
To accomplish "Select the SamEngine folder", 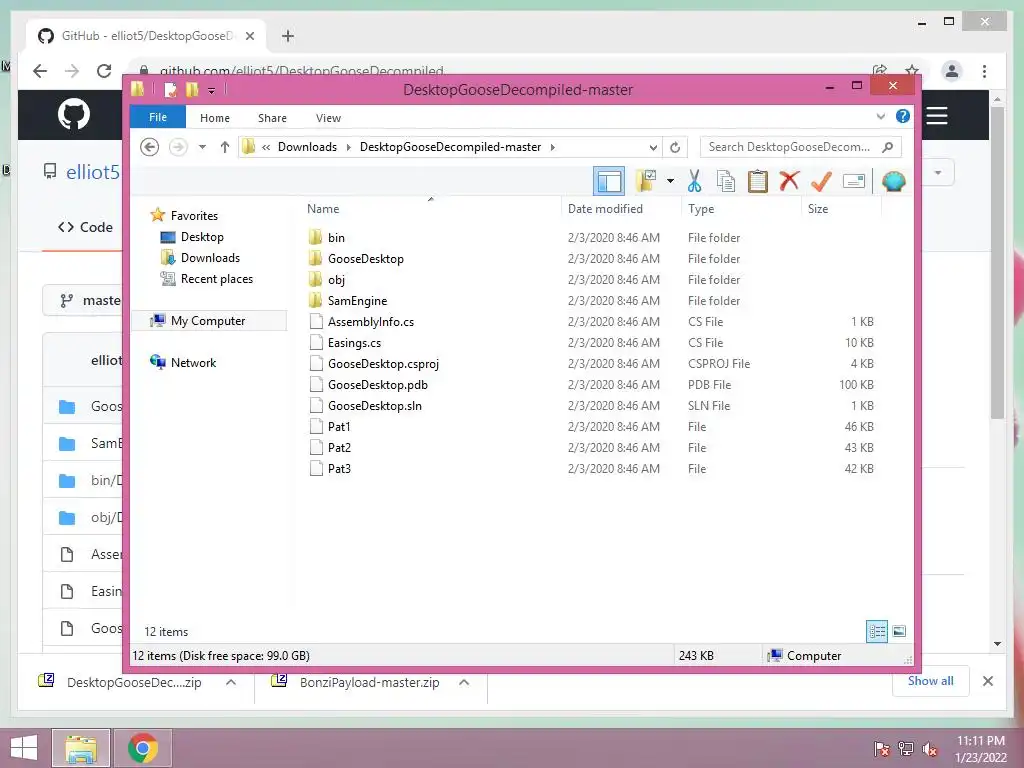I will coord(357,300).
